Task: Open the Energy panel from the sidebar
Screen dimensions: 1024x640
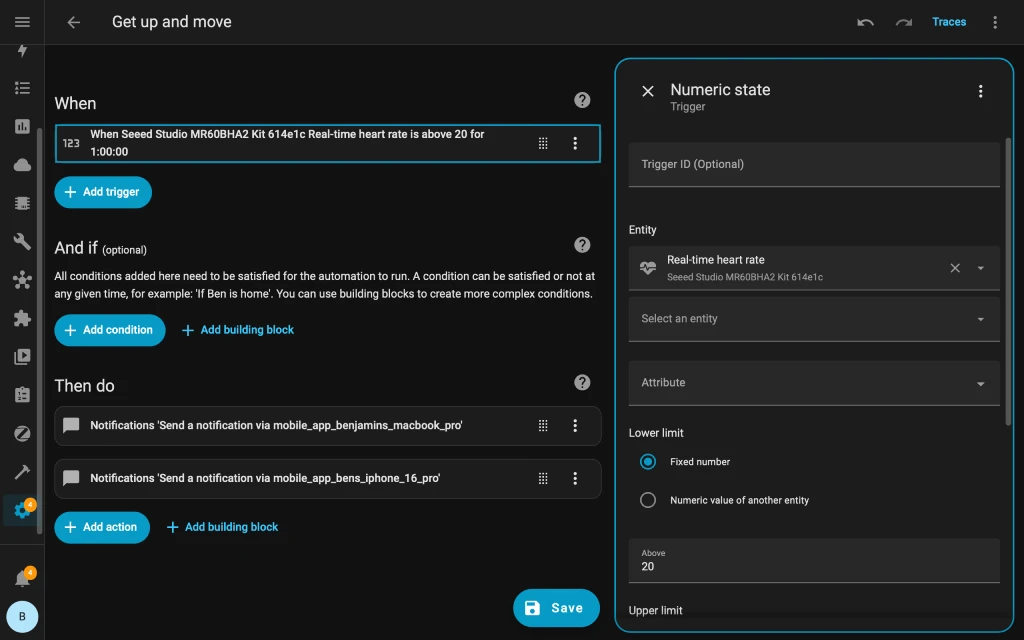Action: [x=22, y=50]
